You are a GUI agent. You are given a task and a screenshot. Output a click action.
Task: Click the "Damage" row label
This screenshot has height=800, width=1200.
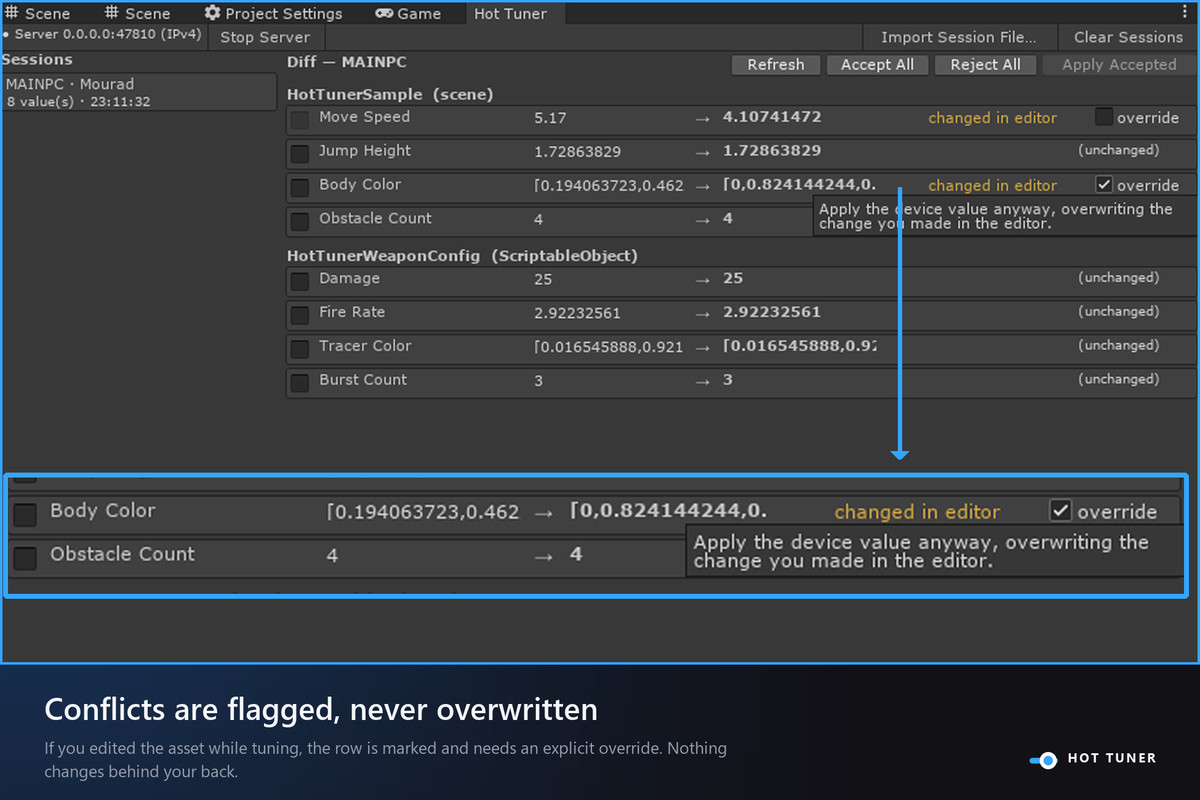coord(349,278)
